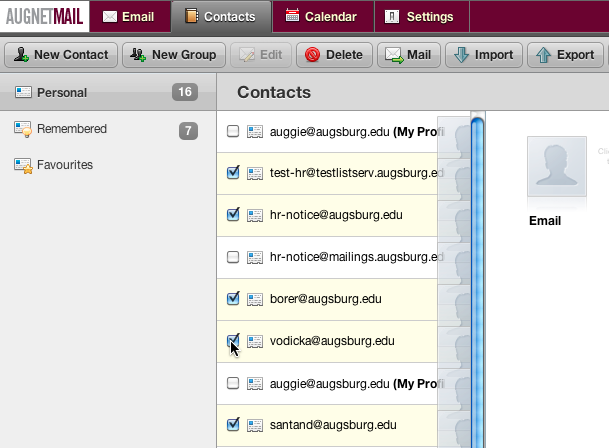
Task: Select the hr-notice@augsburg.edu contact
Action: (x=343, y=215)
